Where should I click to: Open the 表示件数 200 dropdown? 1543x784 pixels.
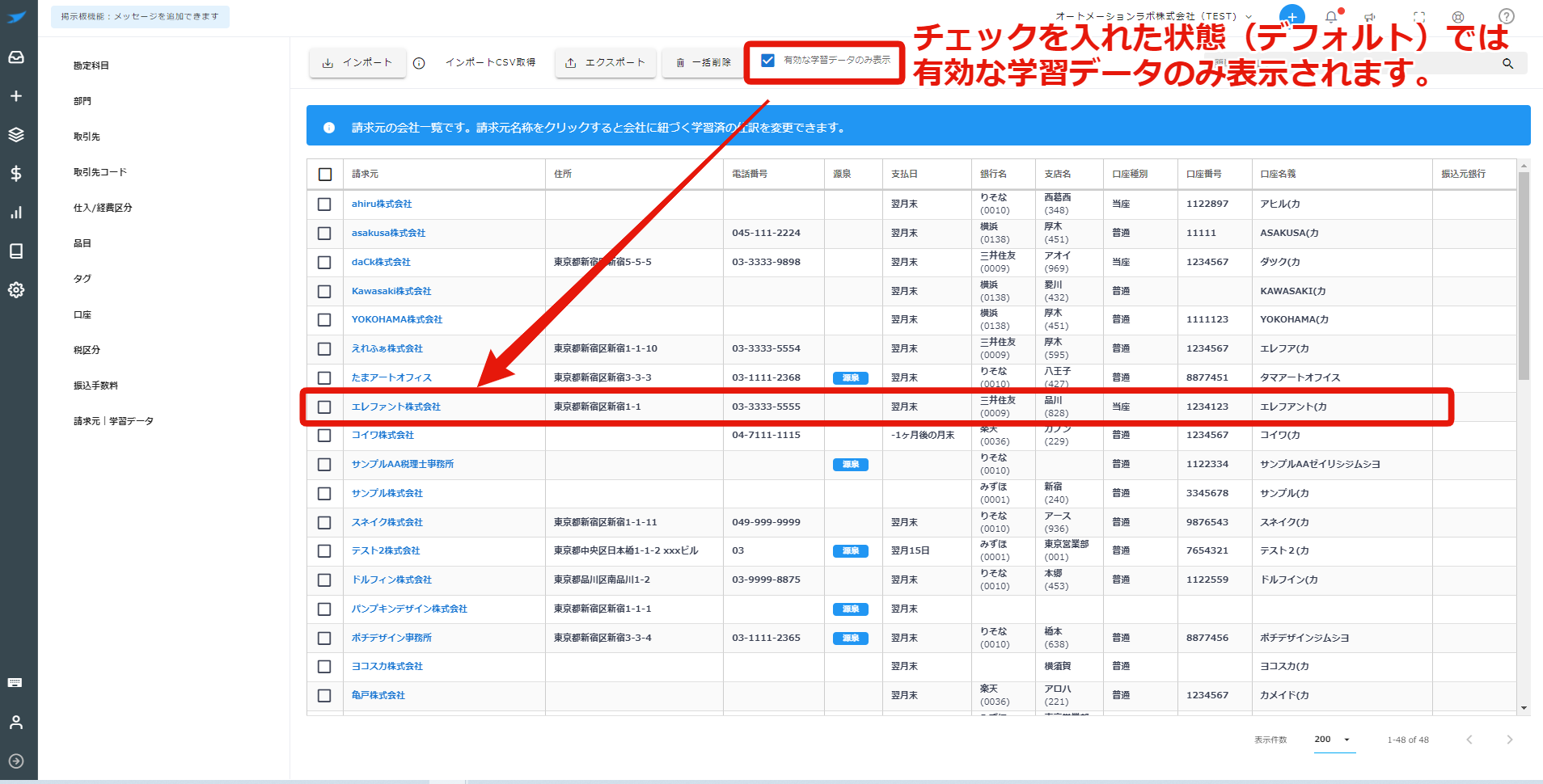1334,740
